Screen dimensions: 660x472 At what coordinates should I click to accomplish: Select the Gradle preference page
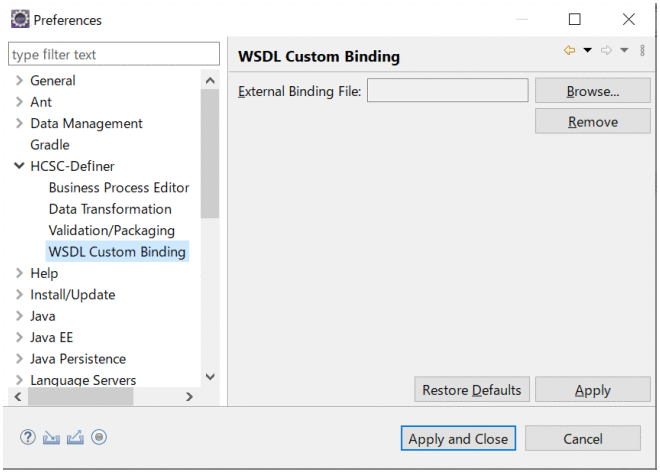pyautogui.click(x=50, y=145)
